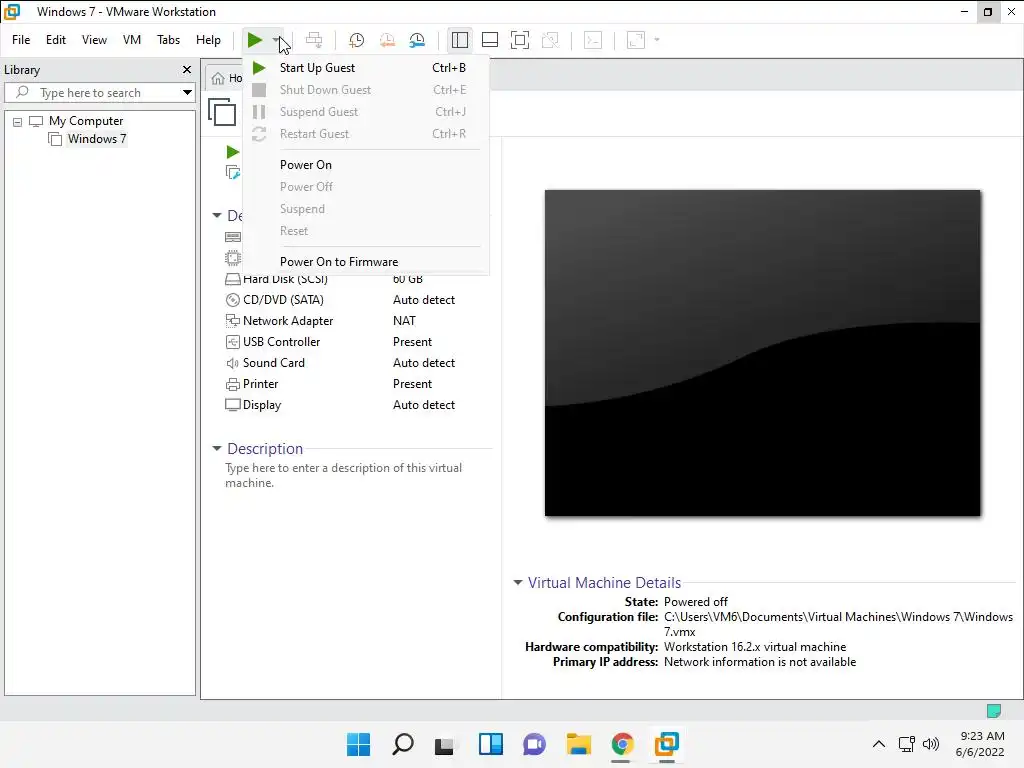Viewport: 1024px width, 768px height.
Task: Click the USB Controller Present value
Action: point(412,342)
